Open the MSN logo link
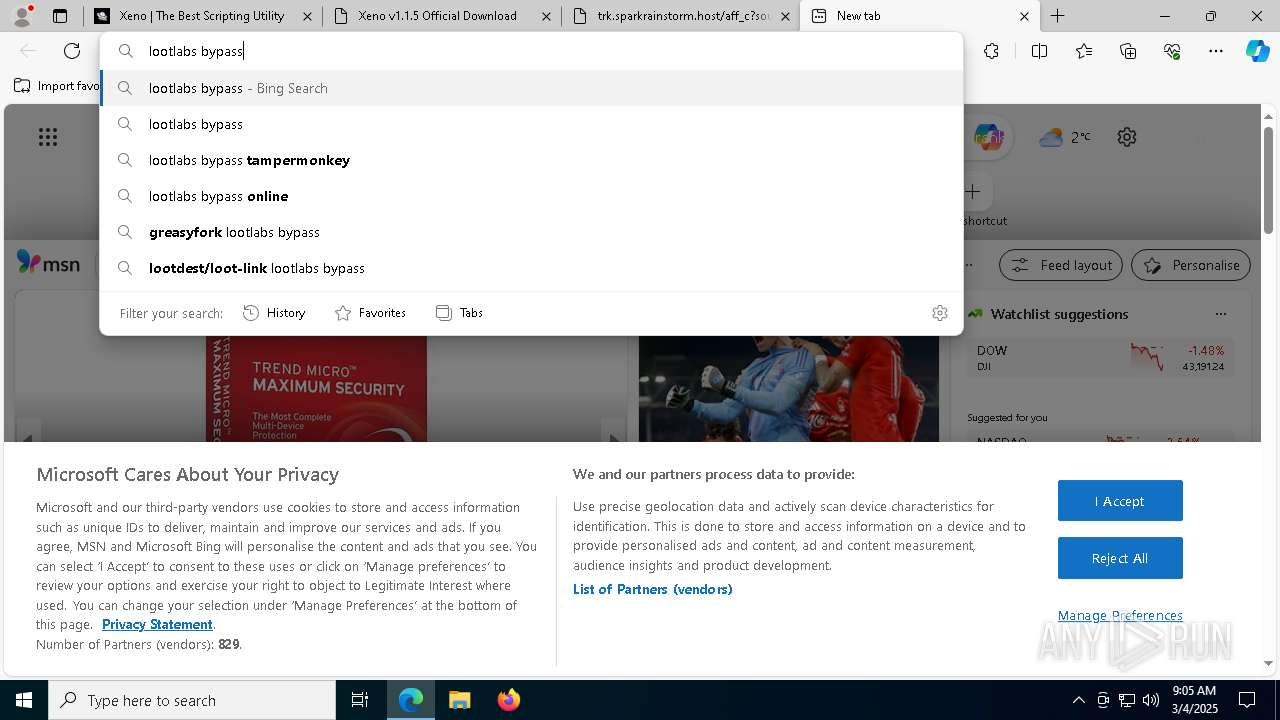The image size is (1280, 720). pyautogui.click(x=48, y=264)
